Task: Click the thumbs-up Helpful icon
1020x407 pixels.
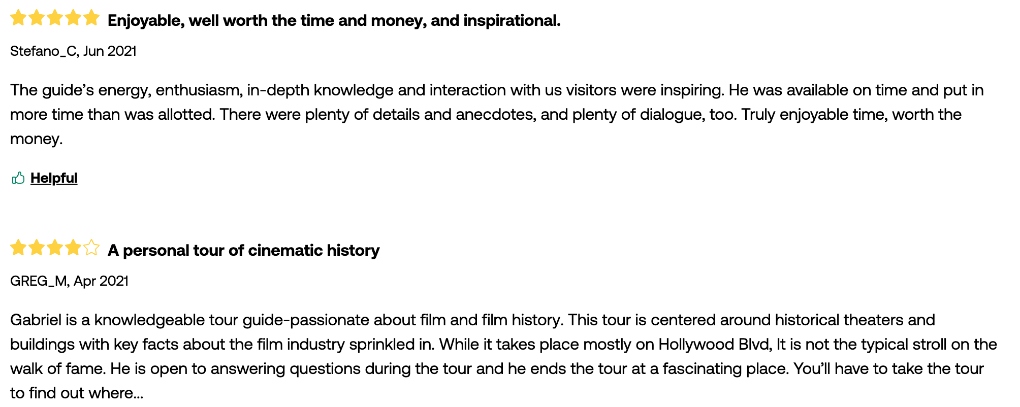Action: [x=18, y=178]
